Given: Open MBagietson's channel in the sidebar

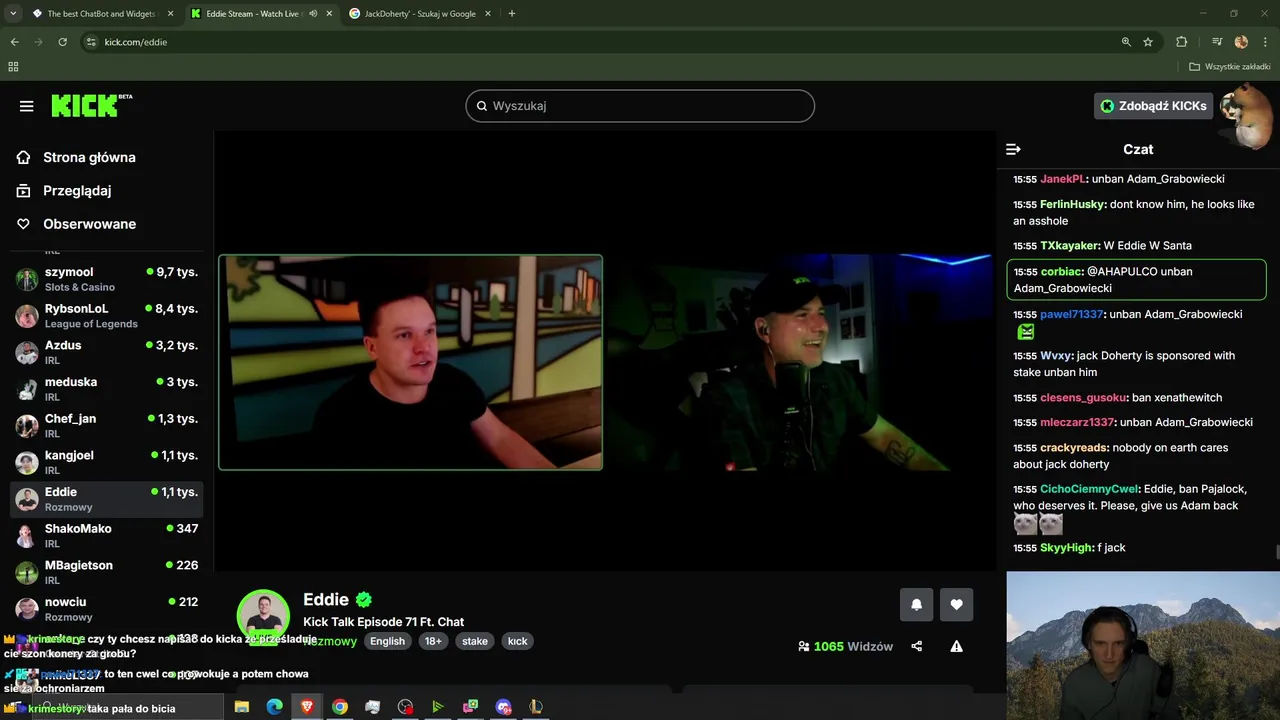Looking at the screenshot, I should click(107, 572).
